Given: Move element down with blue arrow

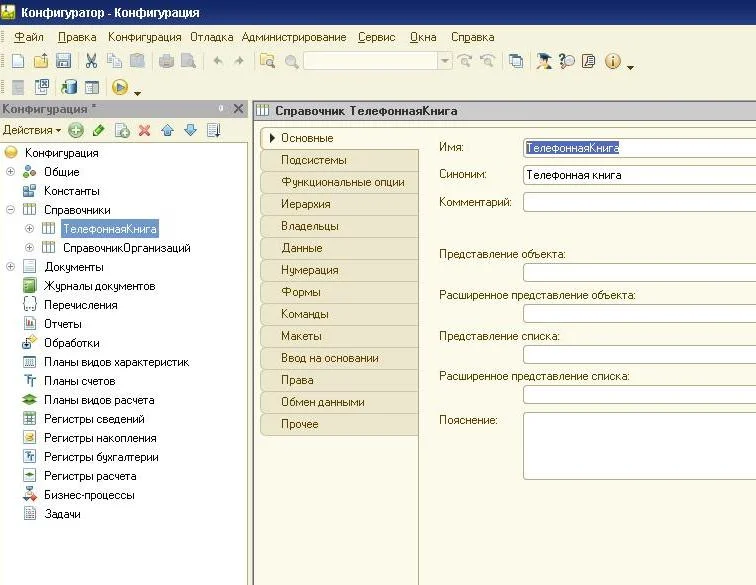Looking at the screenshot, I should pos(190,130).
